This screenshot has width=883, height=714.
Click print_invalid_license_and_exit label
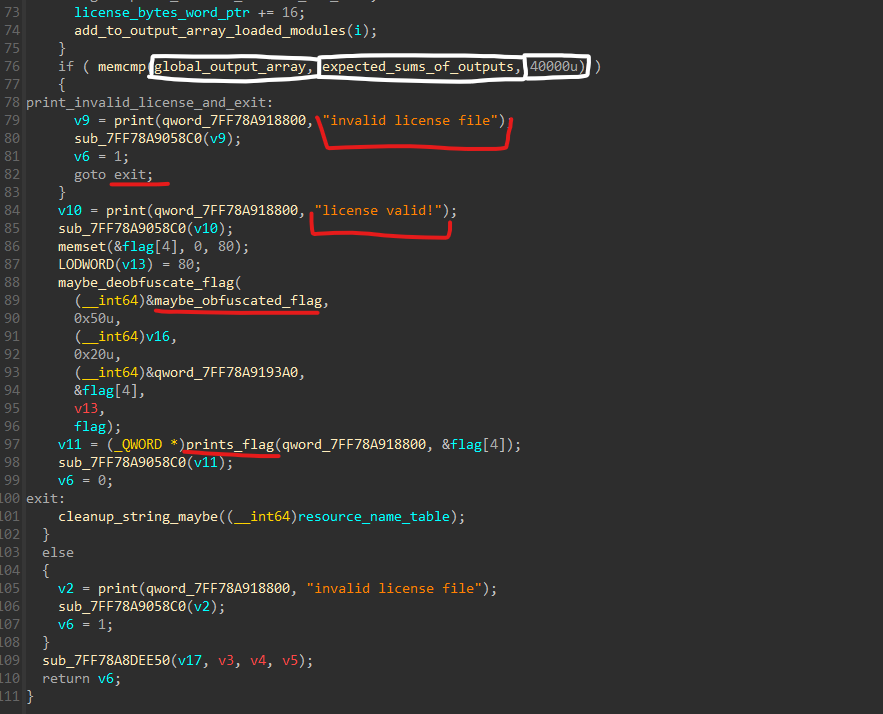point(147,102)
